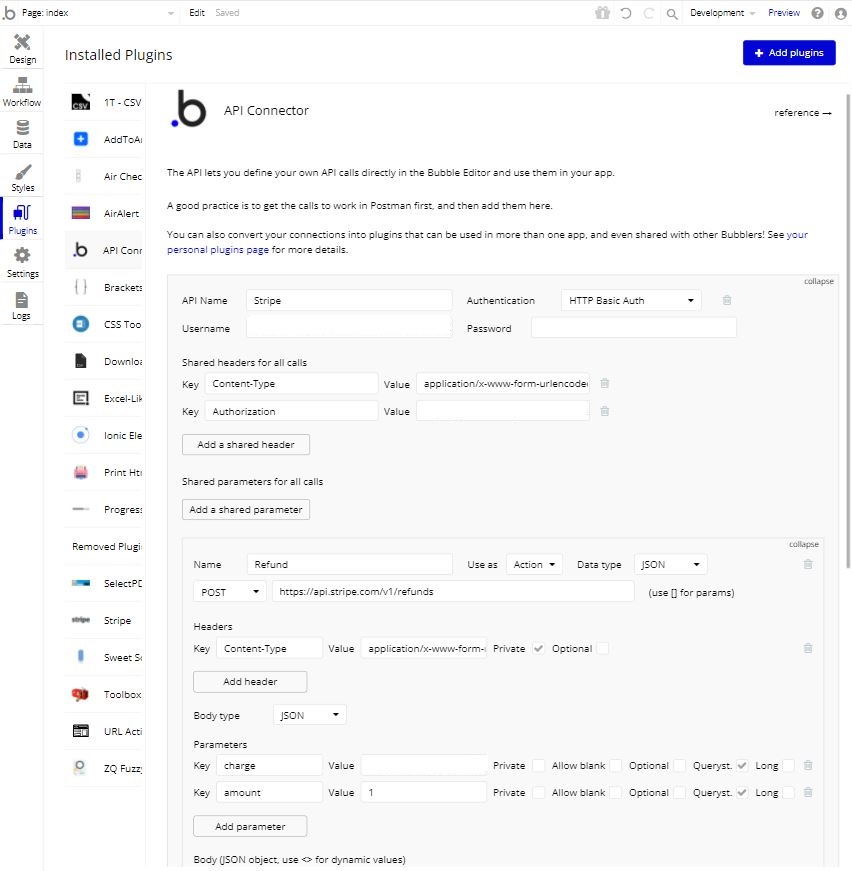
Task: Delete the Stripe API with trash icon
Action: pos(726,301)
